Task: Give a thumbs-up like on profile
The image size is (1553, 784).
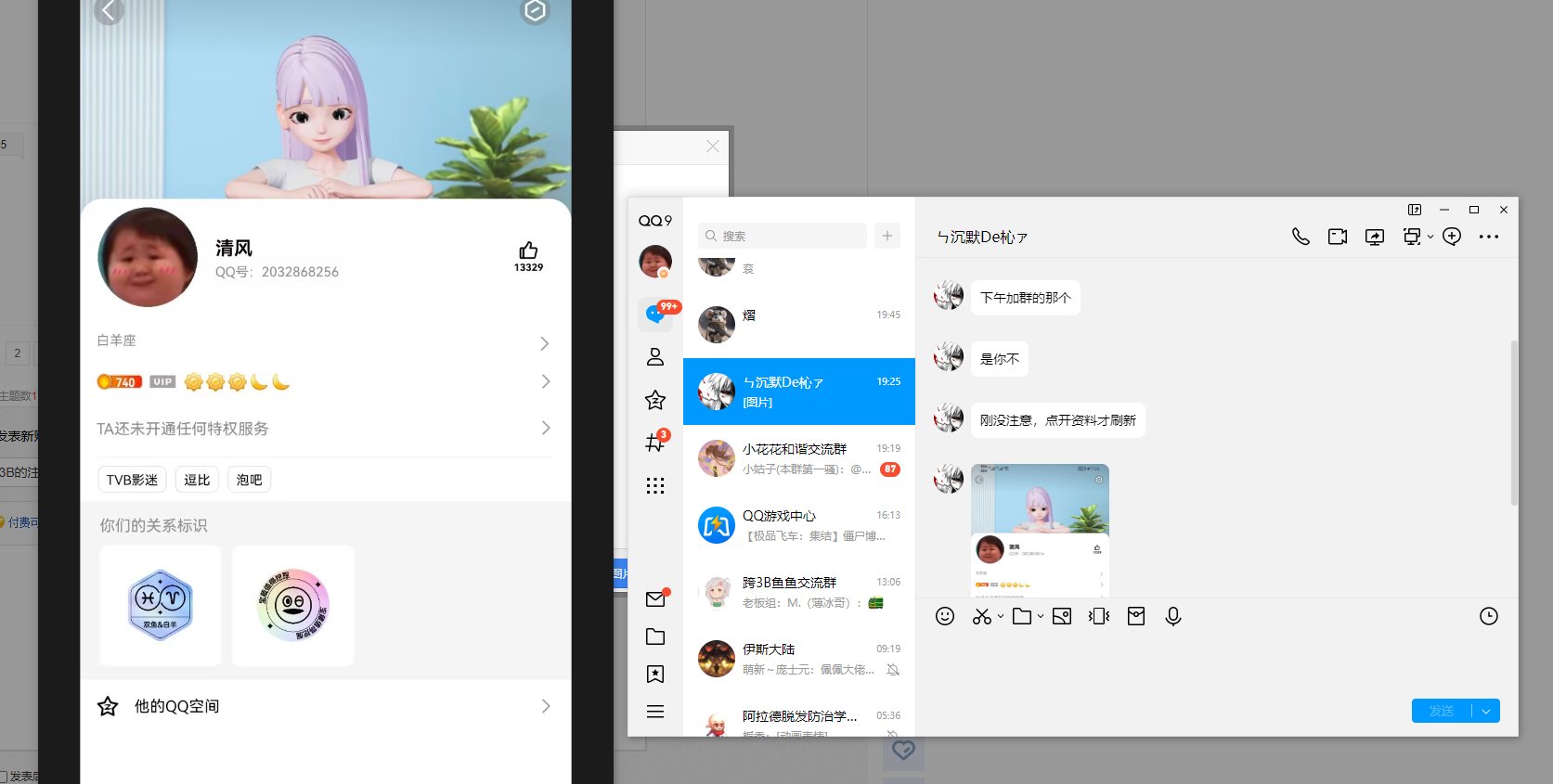Action: click(528, 251)
